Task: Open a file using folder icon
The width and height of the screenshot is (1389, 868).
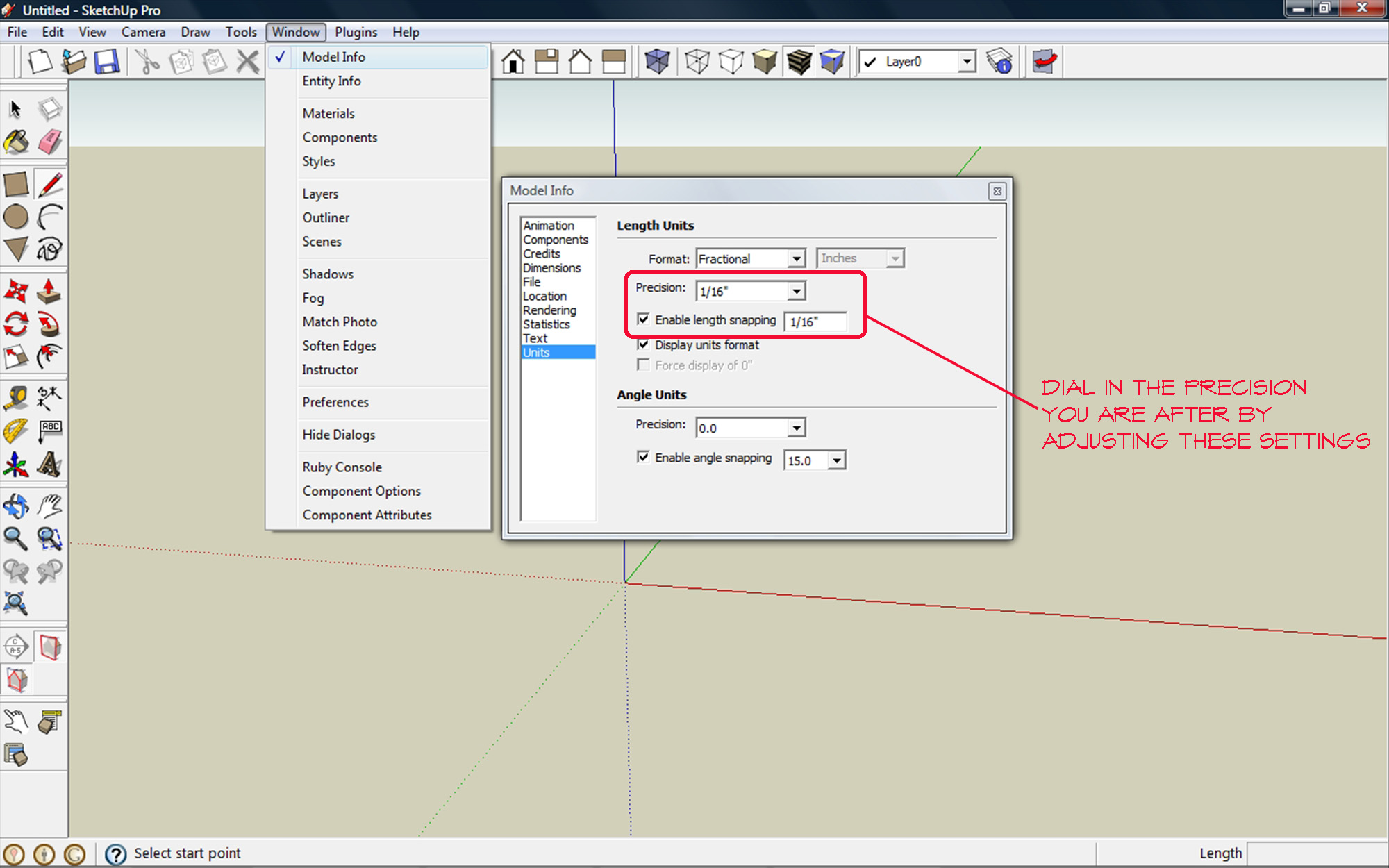Action: pos(74,62)
